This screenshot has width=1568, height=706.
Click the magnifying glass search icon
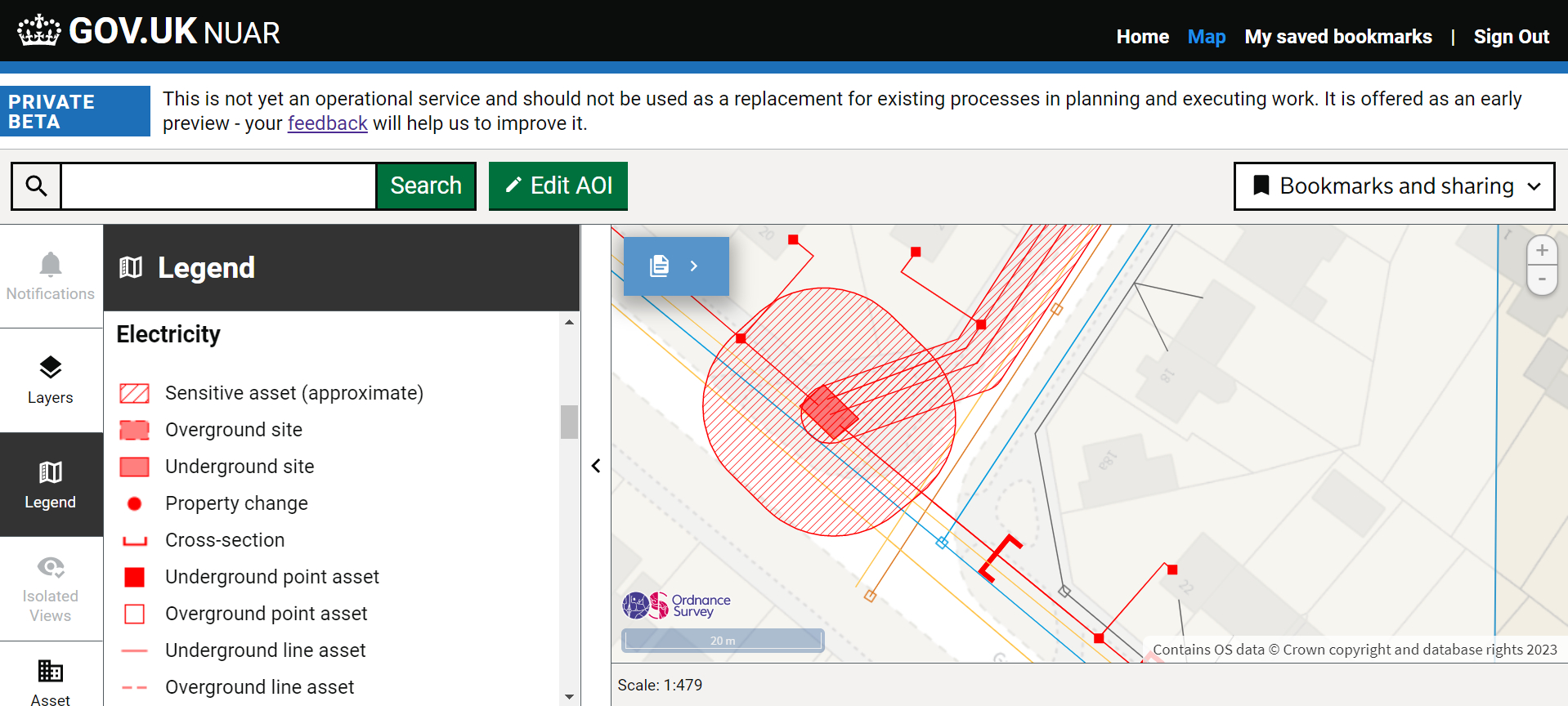click(x=36, y=186)
